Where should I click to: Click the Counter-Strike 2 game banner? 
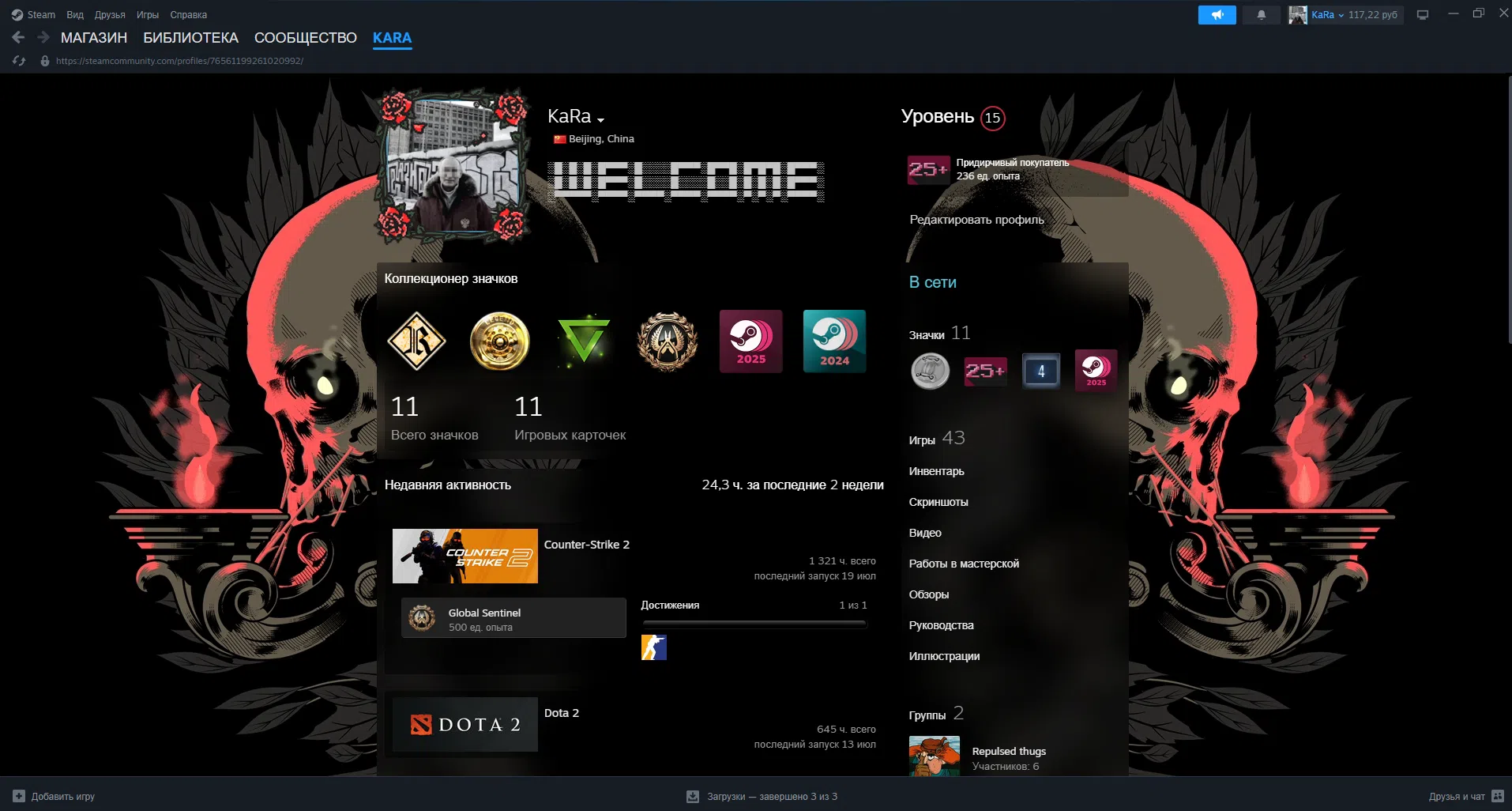(465, 556)
